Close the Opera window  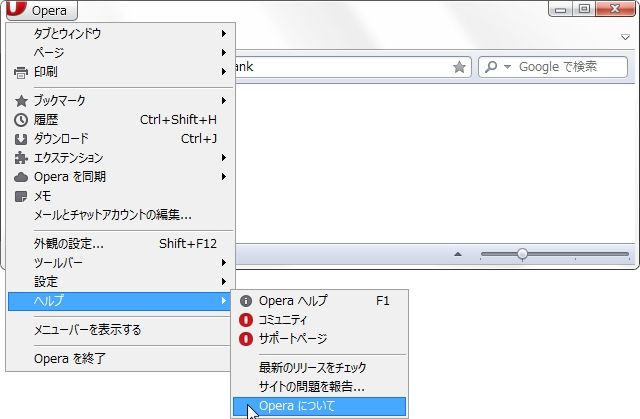pyautogui.click(x=615, y=9)
